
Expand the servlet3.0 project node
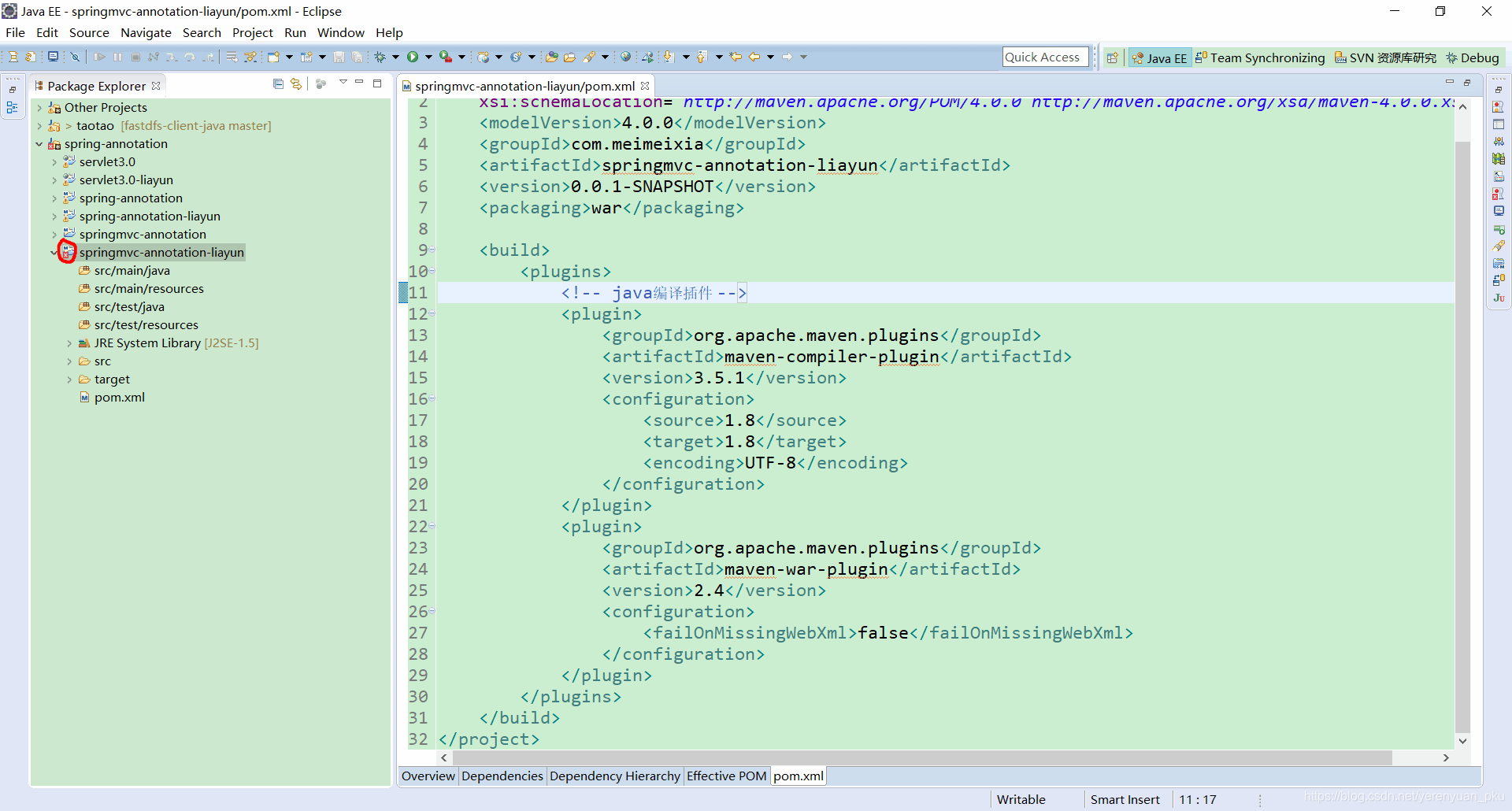coord(54,162)
